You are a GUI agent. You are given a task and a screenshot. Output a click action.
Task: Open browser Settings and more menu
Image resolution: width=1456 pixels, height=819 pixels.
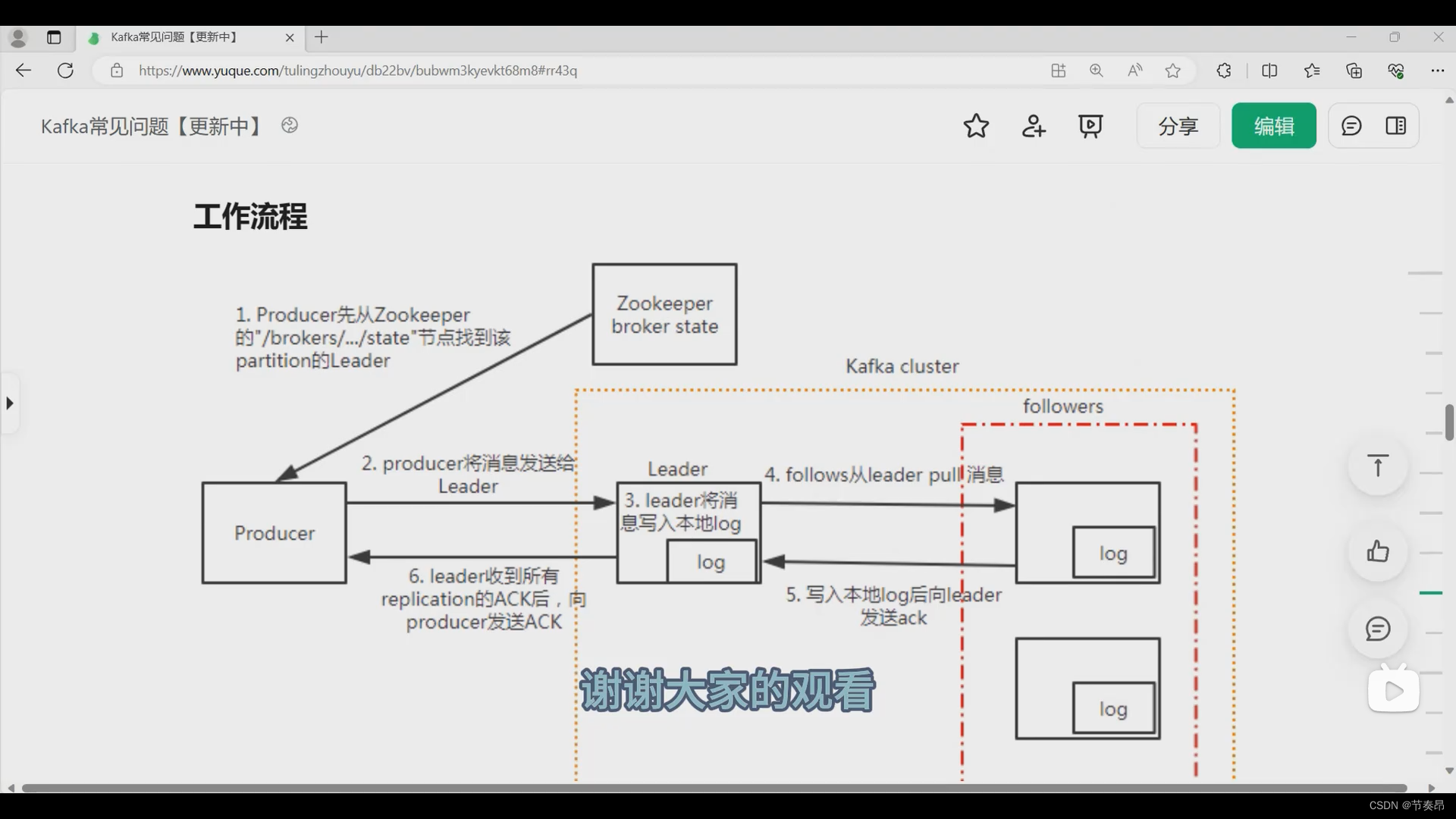click(x=1438, y=71)
